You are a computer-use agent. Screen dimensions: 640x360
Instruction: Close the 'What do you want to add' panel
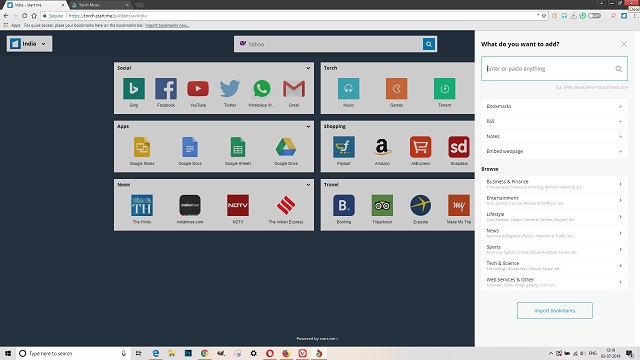coord(624,44)
